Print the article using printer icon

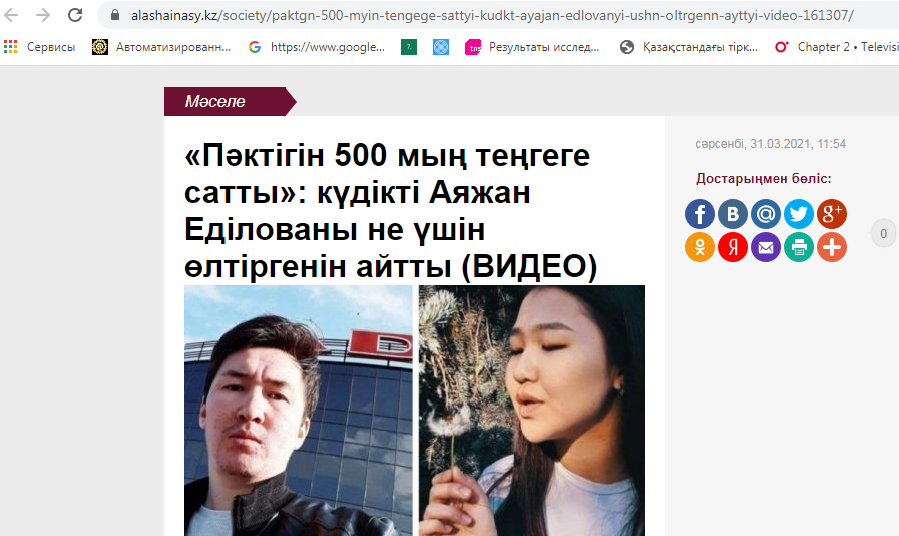pyautogui.click(x=799, y=247)
